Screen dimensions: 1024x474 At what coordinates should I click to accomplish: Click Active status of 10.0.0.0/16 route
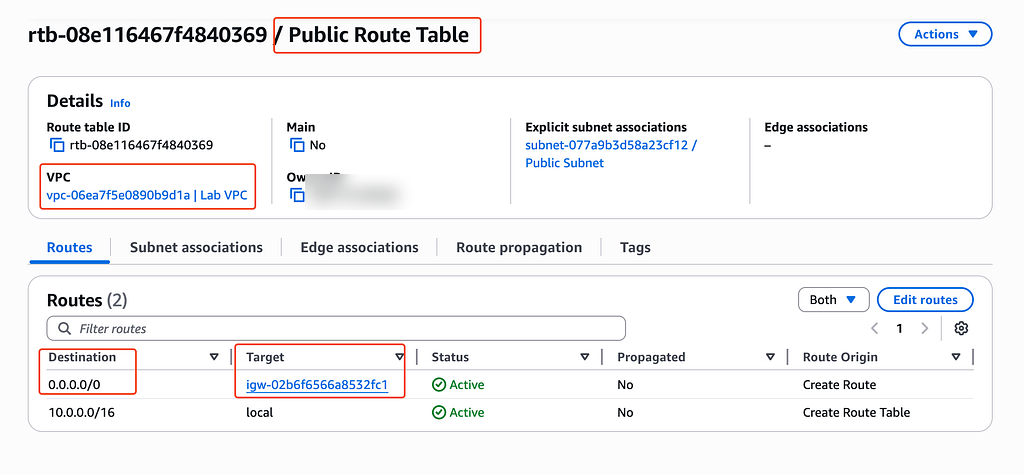(x=458, y=413)
